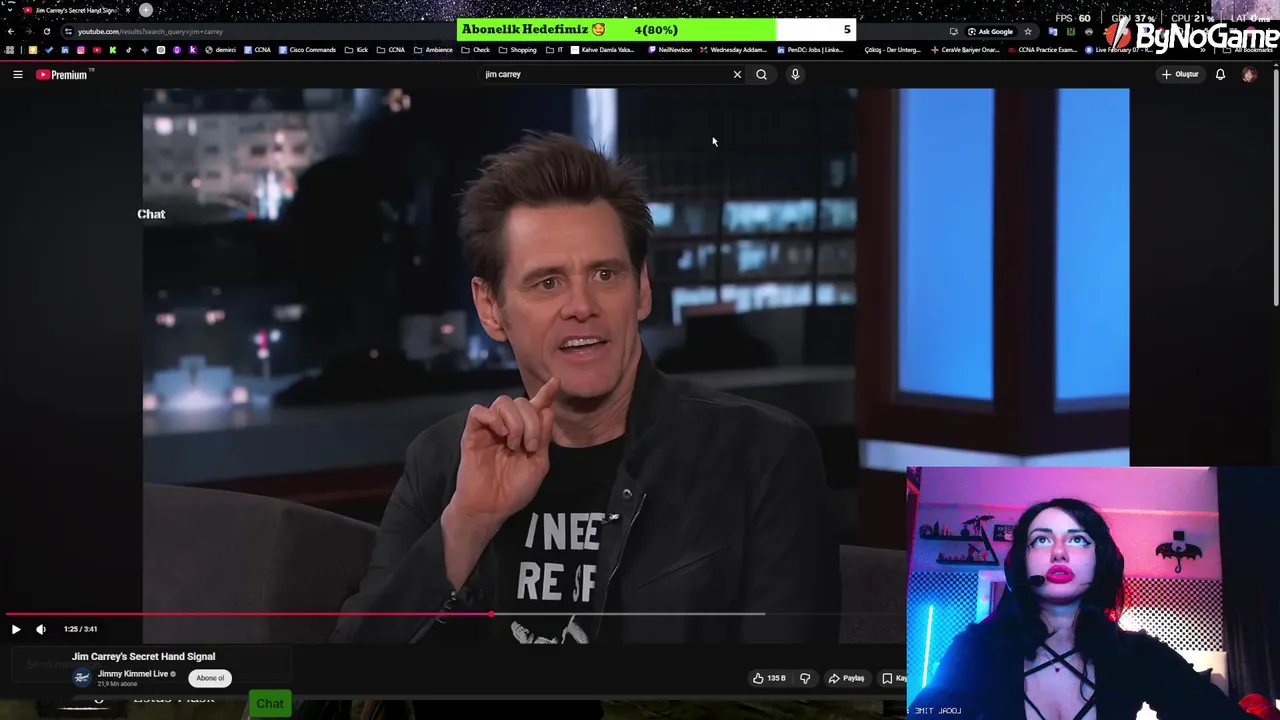Open the Instagram bookmark icon
1280x720 pixels.
click(x=81, y=50)
